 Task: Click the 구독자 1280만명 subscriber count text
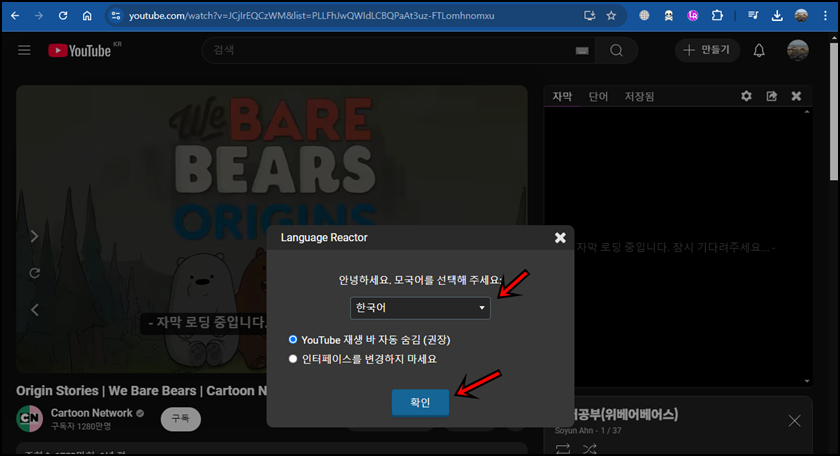coord(81,427)
